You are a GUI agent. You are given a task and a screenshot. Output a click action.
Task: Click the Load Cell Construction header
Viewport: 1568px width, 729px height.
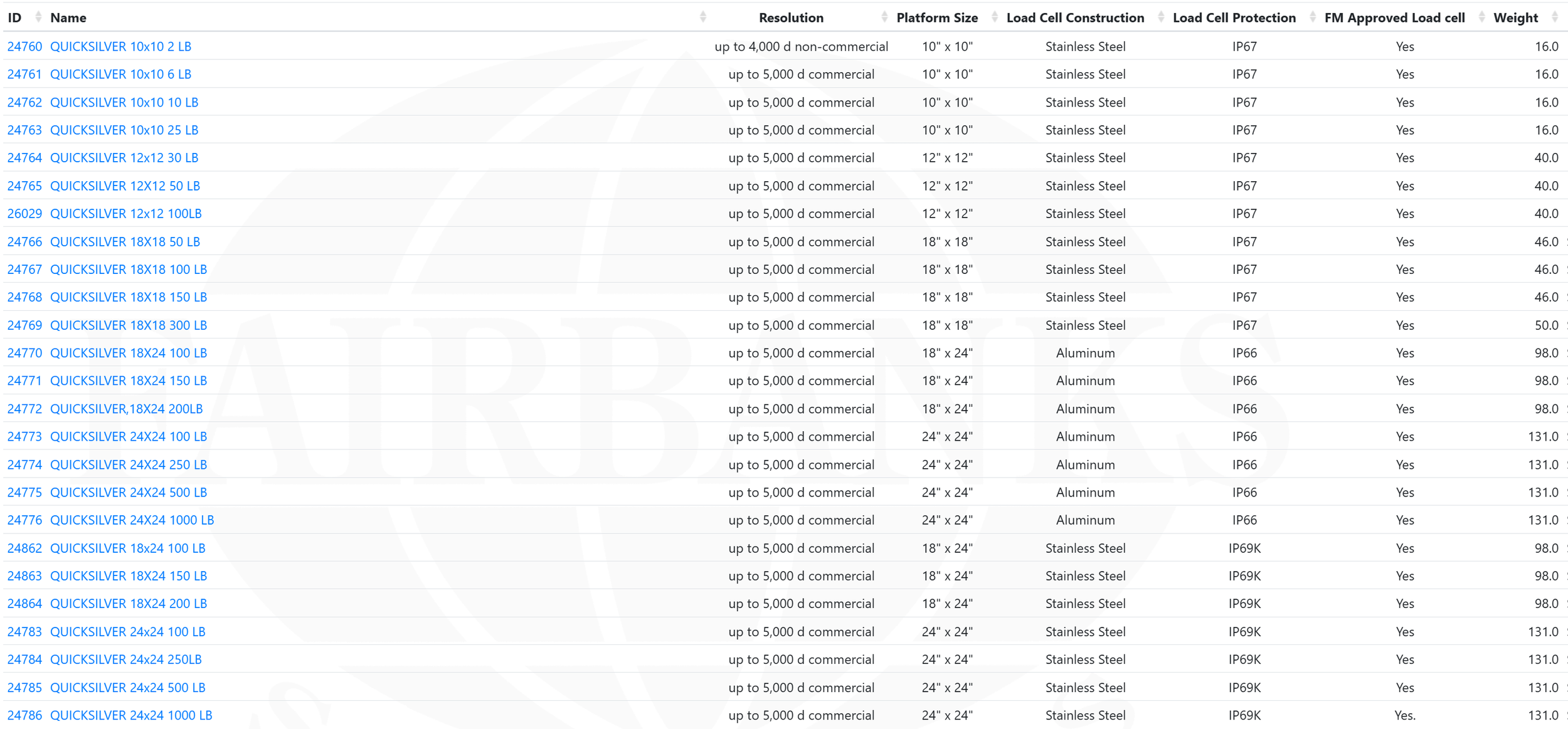tap(1075, 18)
